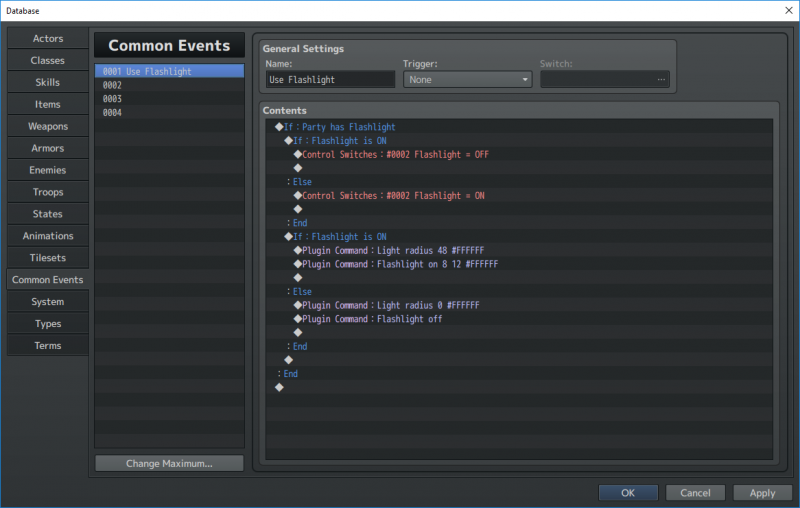Open the Classes database tab

tap(48, 60)
